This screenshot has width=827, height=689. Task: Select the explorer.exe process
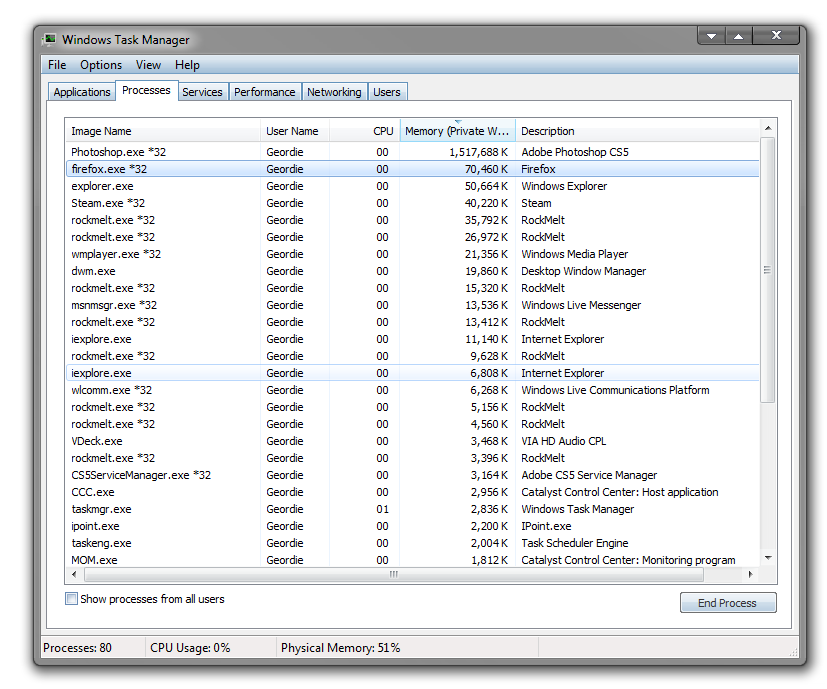point(412,186)
